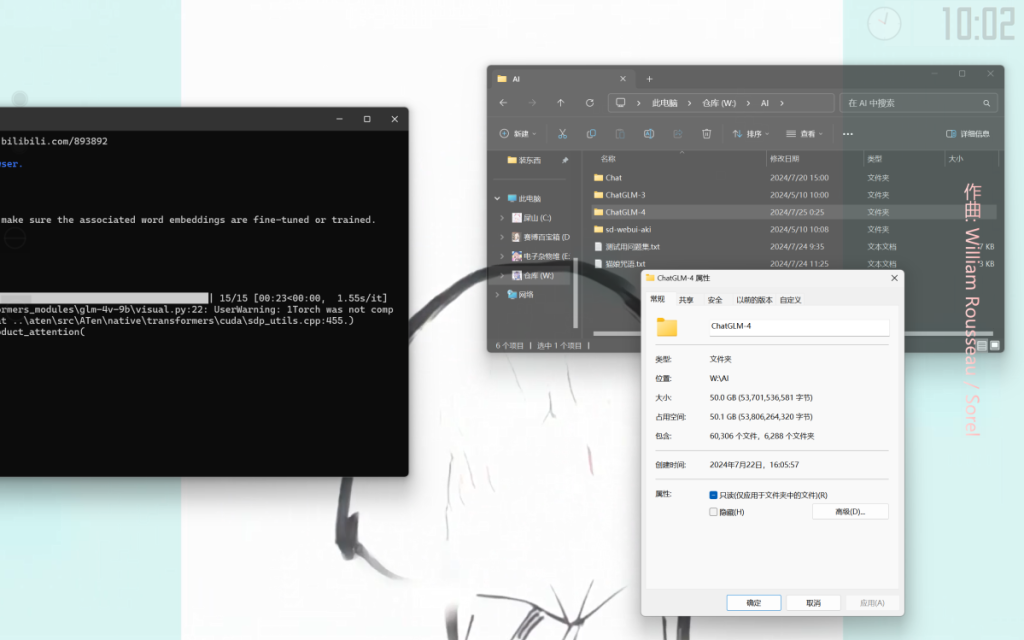Viewport: 1024px width, 640px height.
Task: Click the 高级(D)... button
Action: click(849, 512)
